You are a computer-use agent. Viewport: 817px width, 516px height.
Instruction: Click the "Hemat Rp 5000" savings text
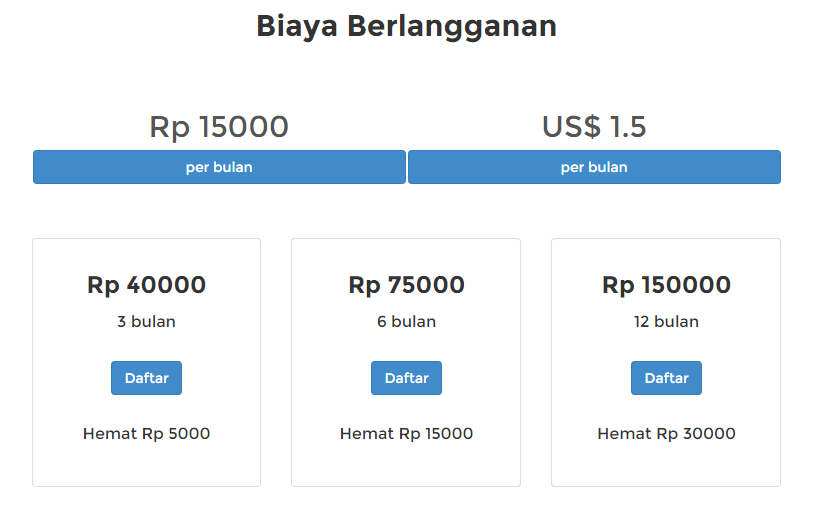(x=146, y=434)
